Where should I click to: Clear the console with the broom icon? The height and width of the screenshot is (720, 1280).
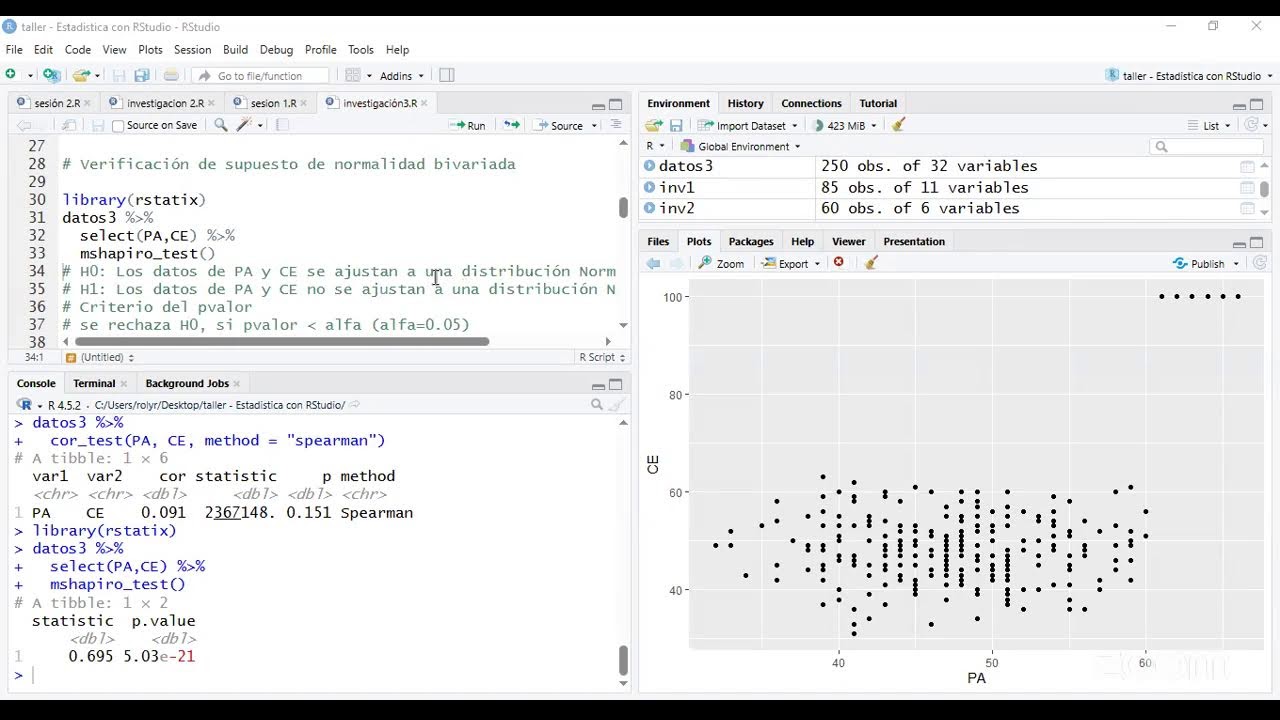point(617,405)
